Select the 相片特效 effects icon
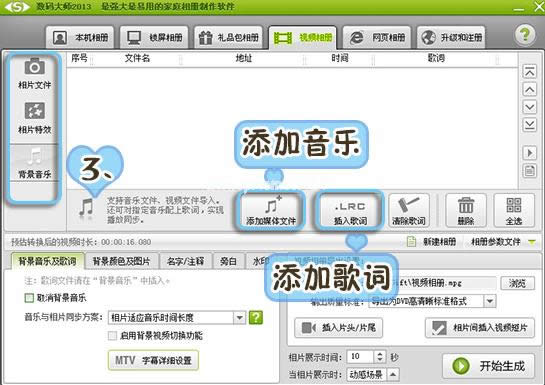The width and height of the screenshot is (545, 385). 34,110
